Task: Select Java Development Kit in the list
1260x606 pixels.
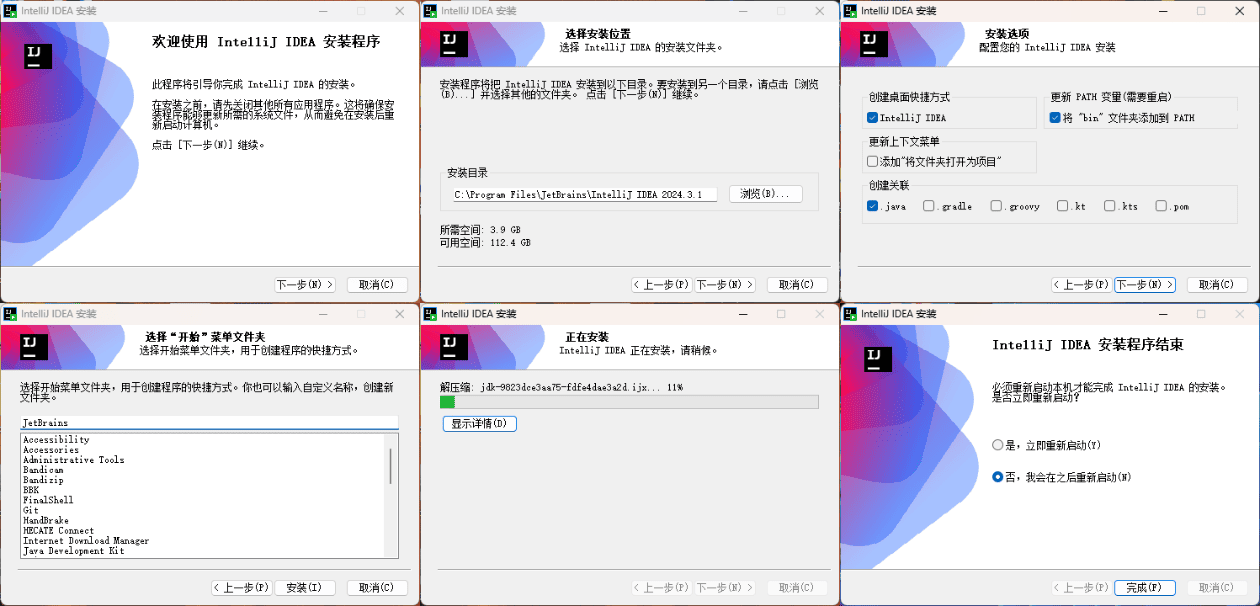Action: pos(74,551)
